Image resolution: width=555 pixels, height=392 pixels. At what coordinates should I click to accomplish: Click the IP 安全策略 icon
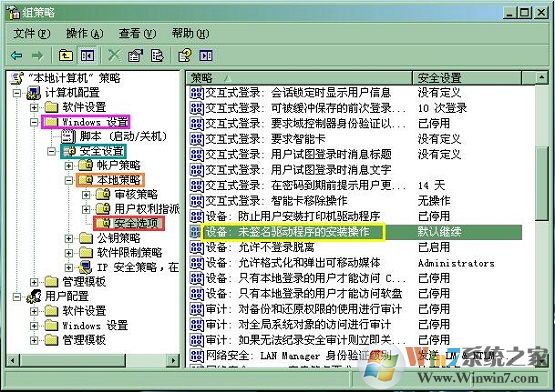click(x=85, y=267)
